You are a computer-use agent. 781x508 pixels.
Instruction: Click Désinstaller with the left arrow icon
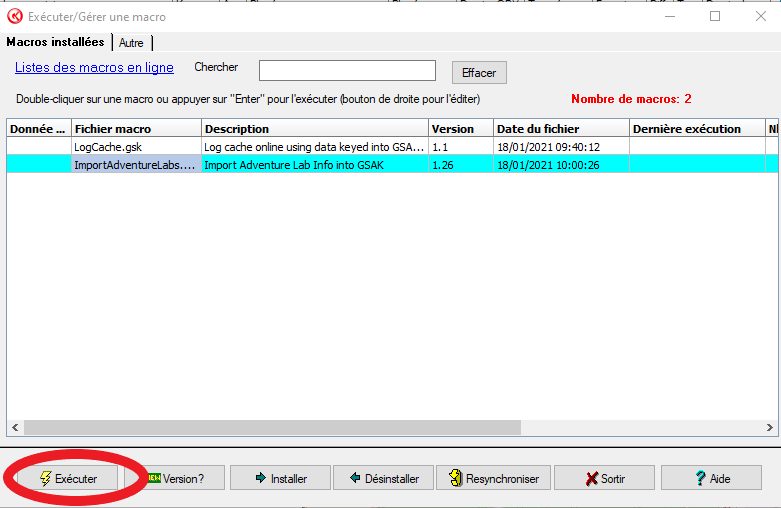tap(382, 478)
